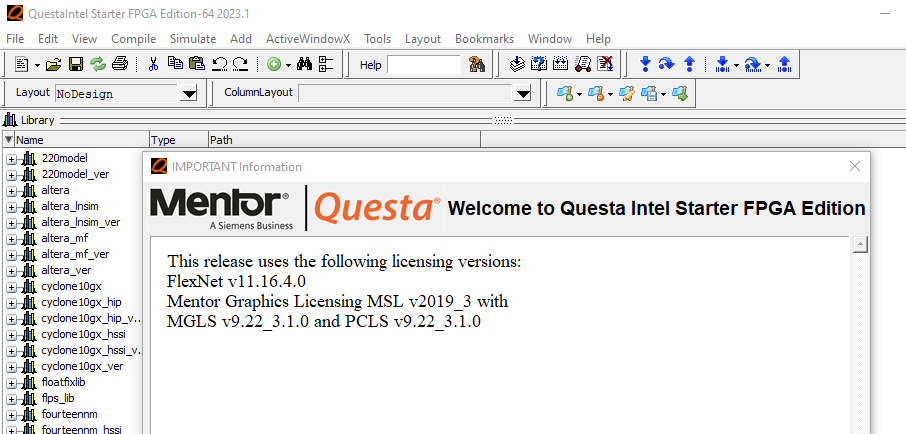Screen dimensions: 906x434
Task: Click the Print toolbar icon
Action: [x=120, y=64]
